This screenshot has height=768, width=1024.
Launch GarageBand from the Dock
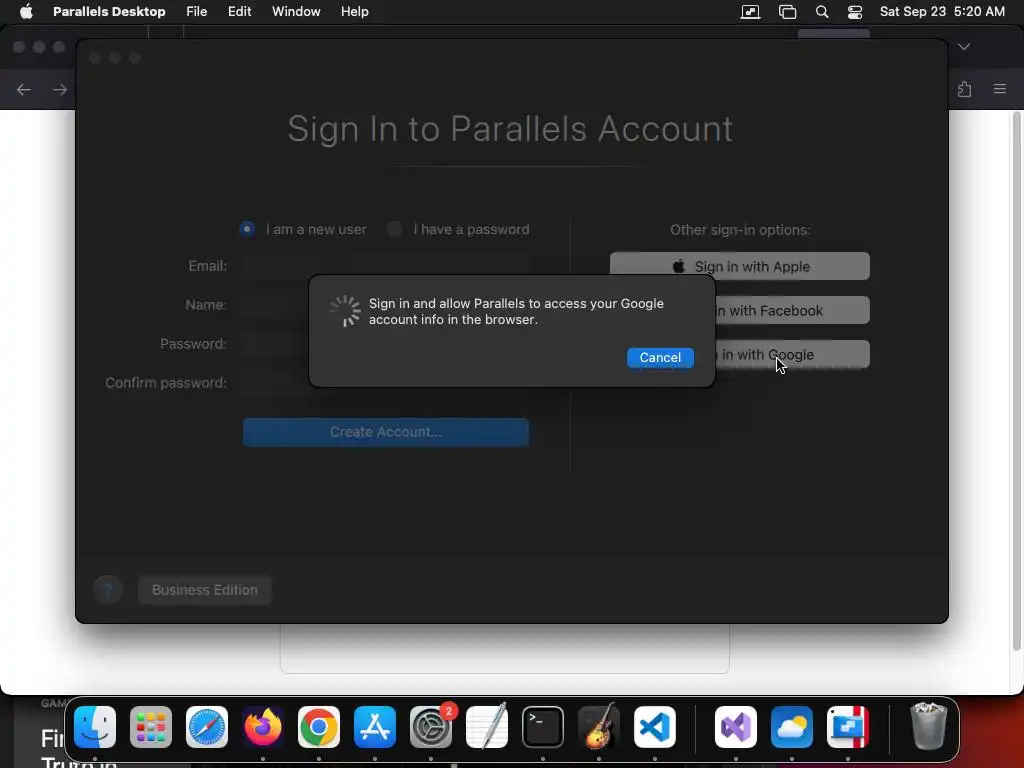coord(599,727)
